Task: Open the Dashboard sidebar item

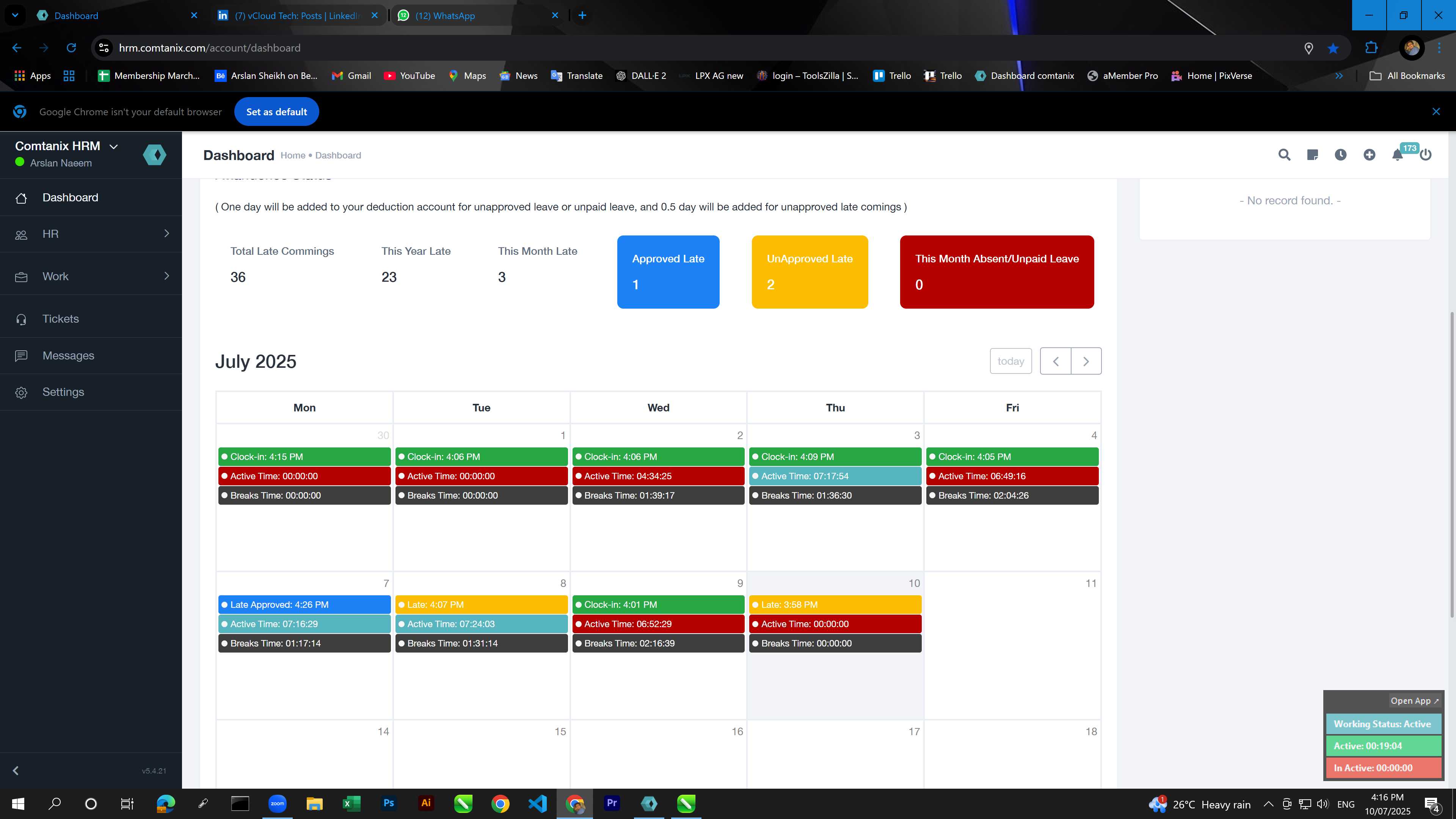Action: pos(91,197)
